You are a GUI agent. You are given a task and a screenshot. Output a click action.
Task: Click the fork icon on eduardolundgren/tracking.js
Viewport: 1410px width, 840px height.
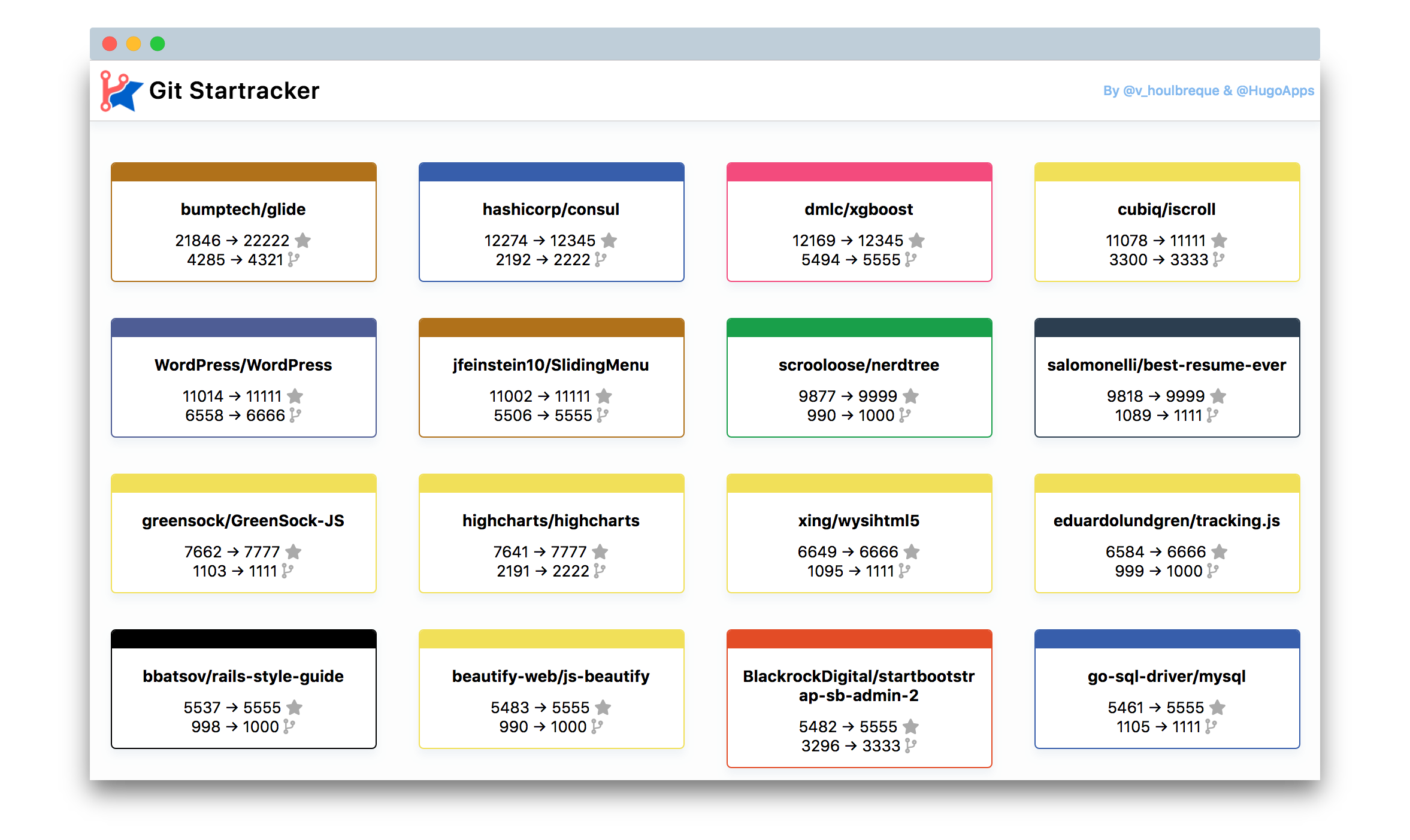[x=1212, y=571]
